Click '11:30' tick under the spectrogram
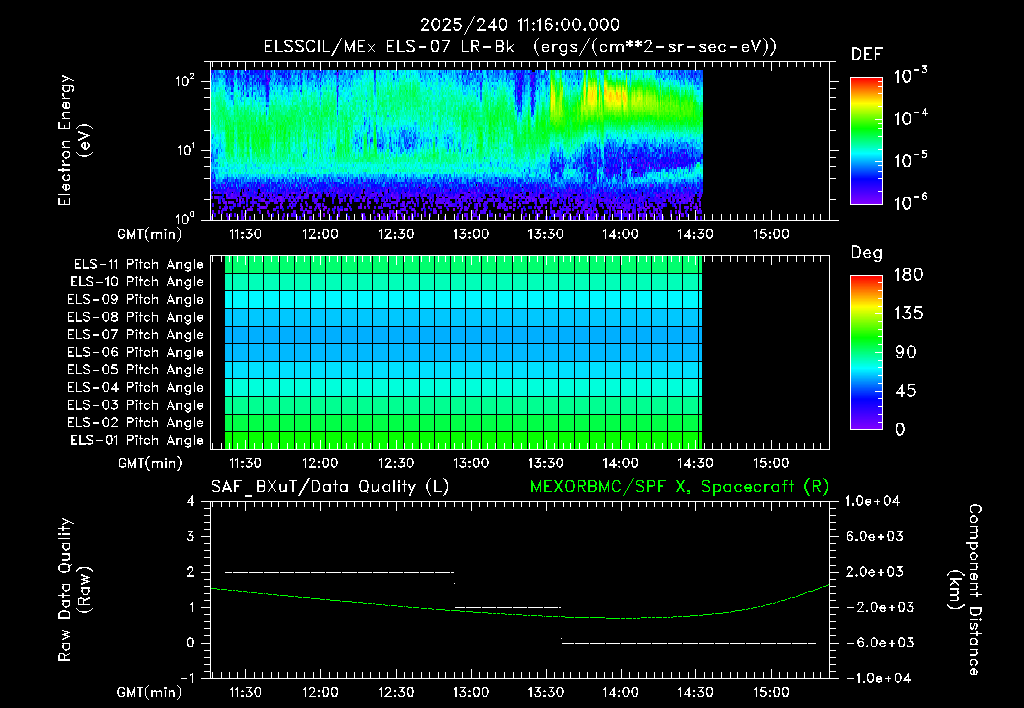Image resolution: width=1024 pixels, height=708 pixels. 245,234
